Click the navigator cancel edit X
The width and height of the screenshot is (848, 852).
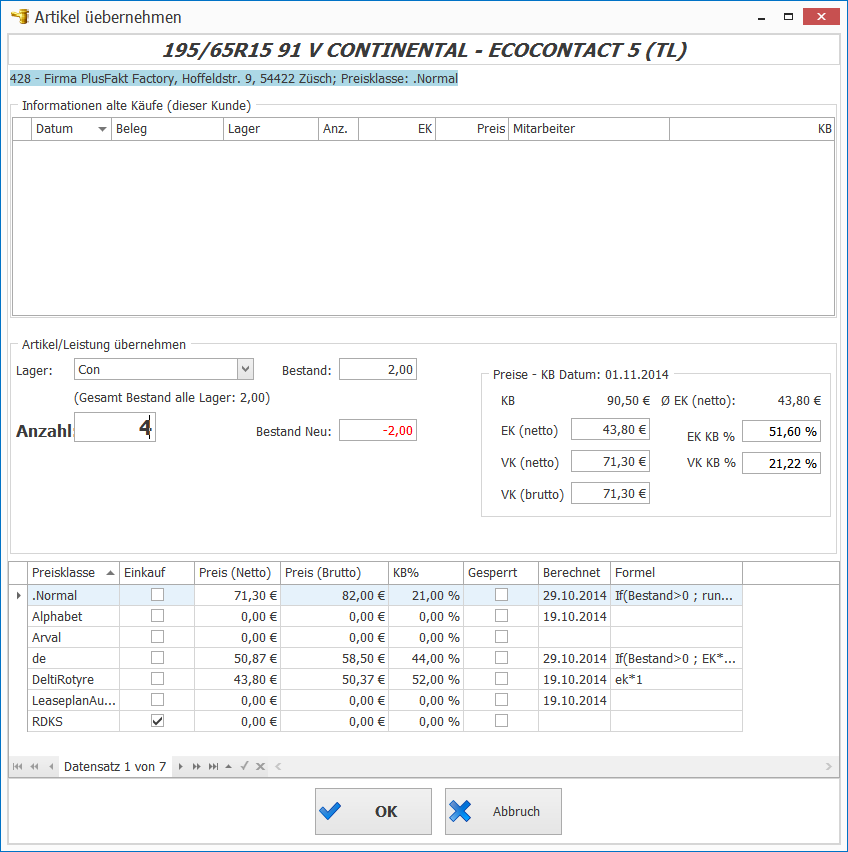pos(260,766)
